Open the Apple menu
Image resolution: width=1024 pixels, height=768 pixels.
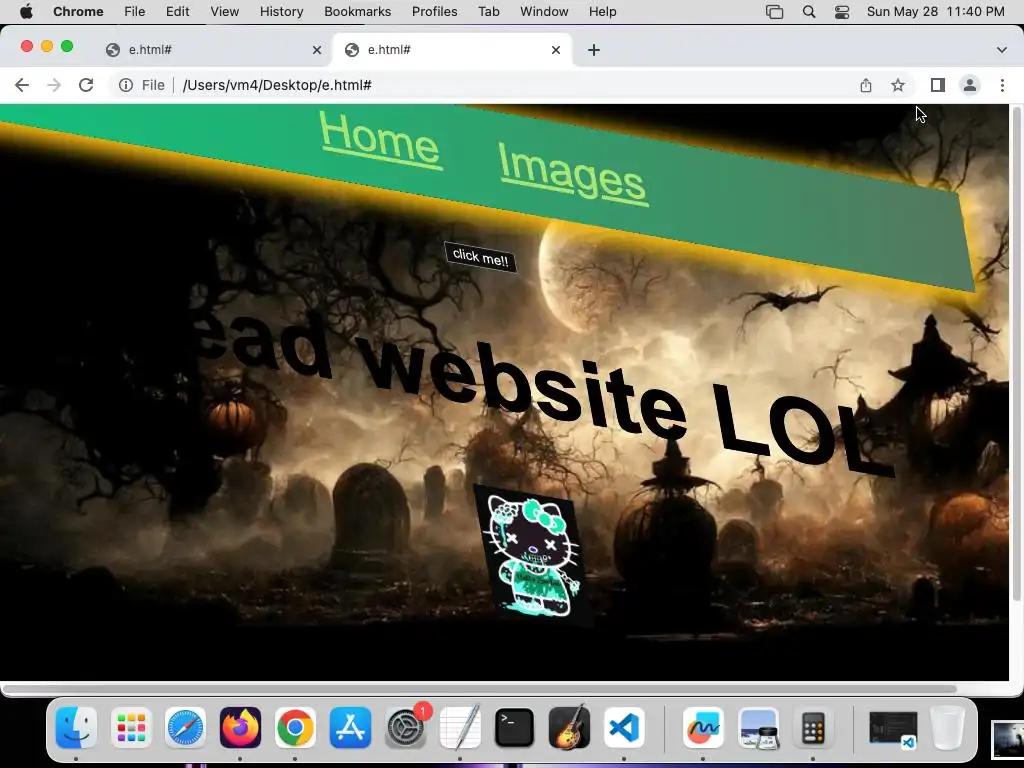pyautogui.click(x=26, y=12)
